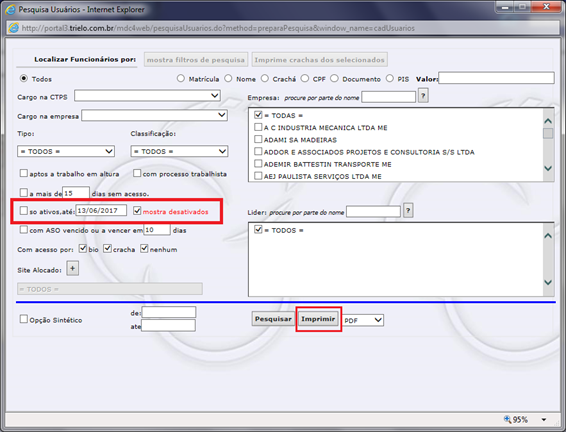Select the PIS radio button
The image size is (566, 432).
(x=389, y=78)
